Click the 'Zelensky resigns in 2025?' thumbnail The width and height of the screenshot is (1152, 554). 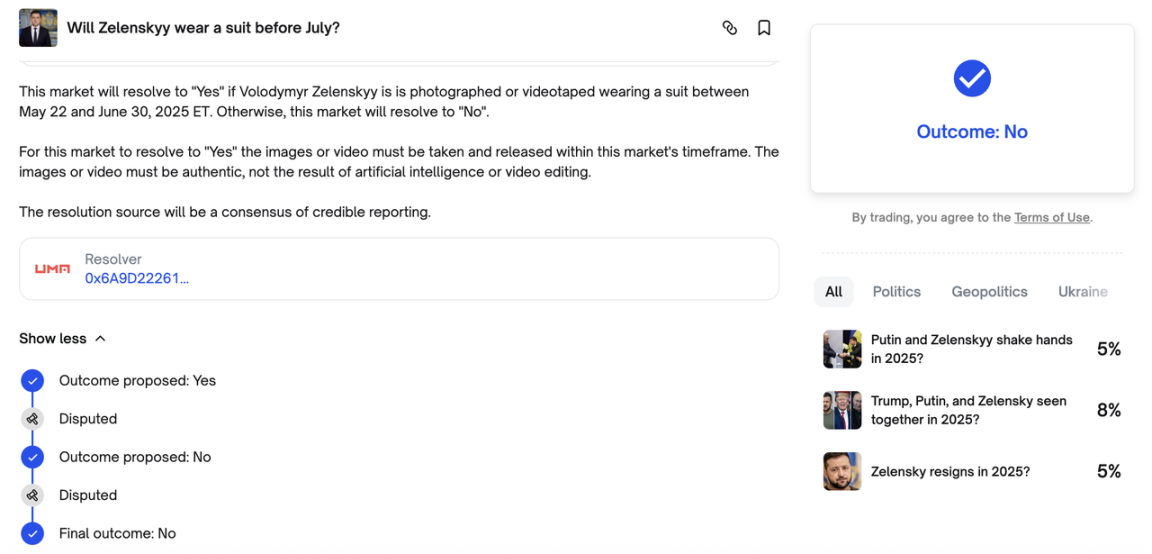pyautogui.click(x=842, y=471)
